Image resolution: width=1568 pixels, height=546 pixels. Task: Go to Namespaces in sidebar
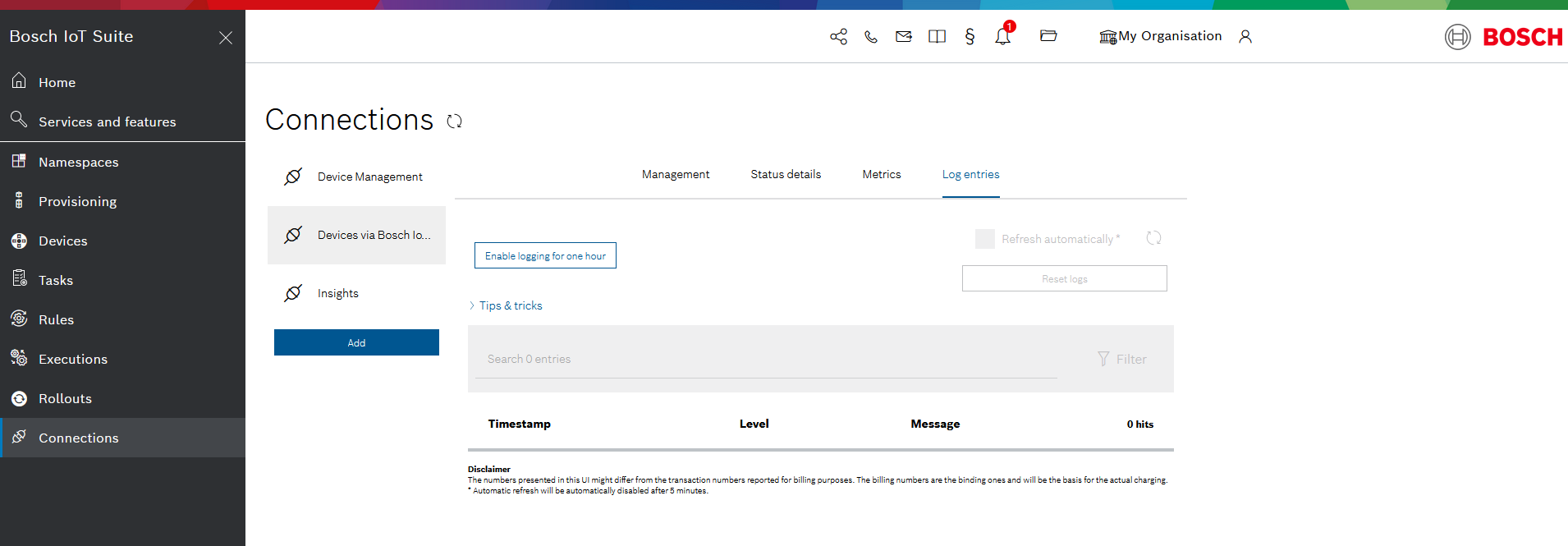click(x=122, y=162)
